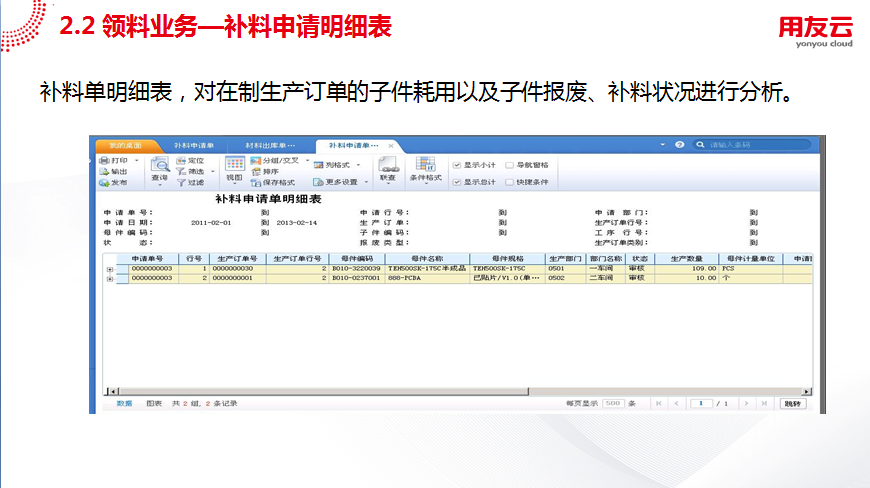Open the 分组/交叉 dropdown arrow

click(x=307, y=160)
